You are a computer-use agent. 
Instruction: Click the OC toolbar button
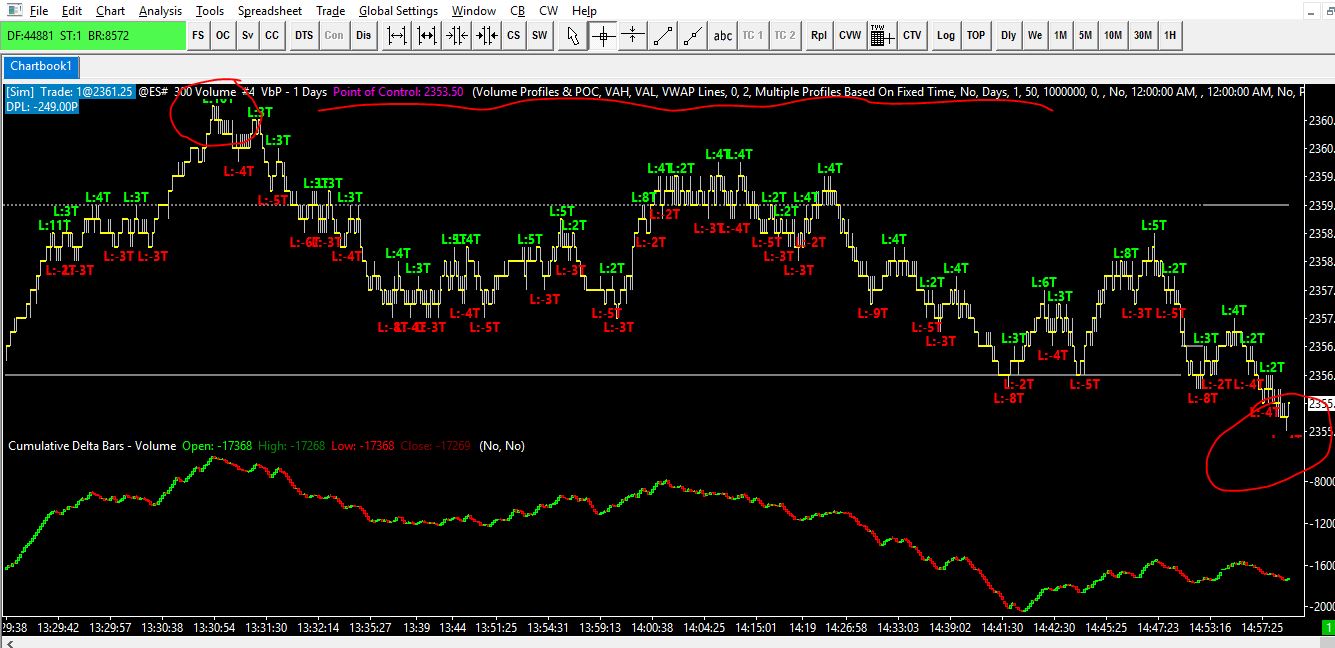click(x=222, y=35)
